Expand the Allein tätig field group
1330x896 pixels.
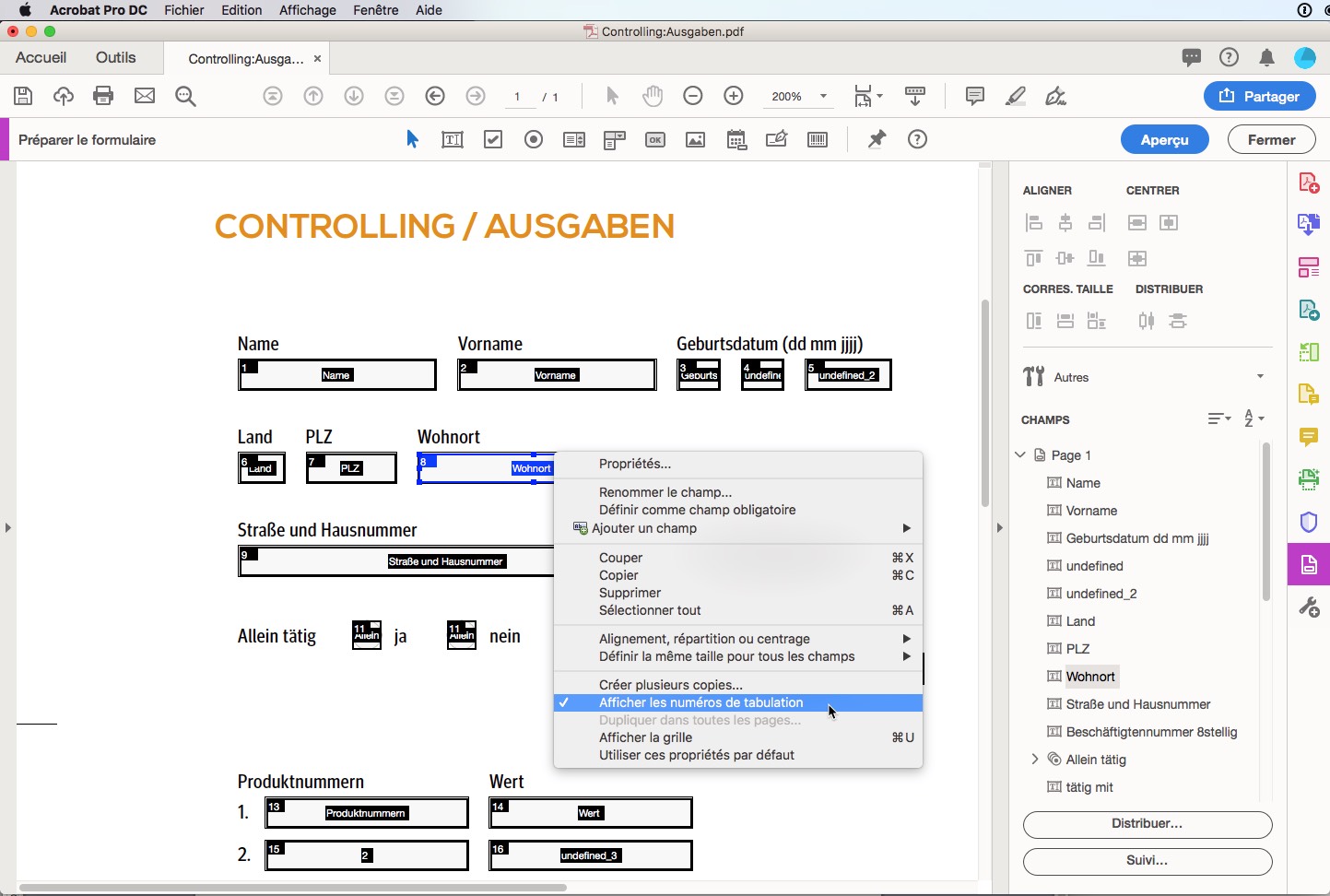1035,759
